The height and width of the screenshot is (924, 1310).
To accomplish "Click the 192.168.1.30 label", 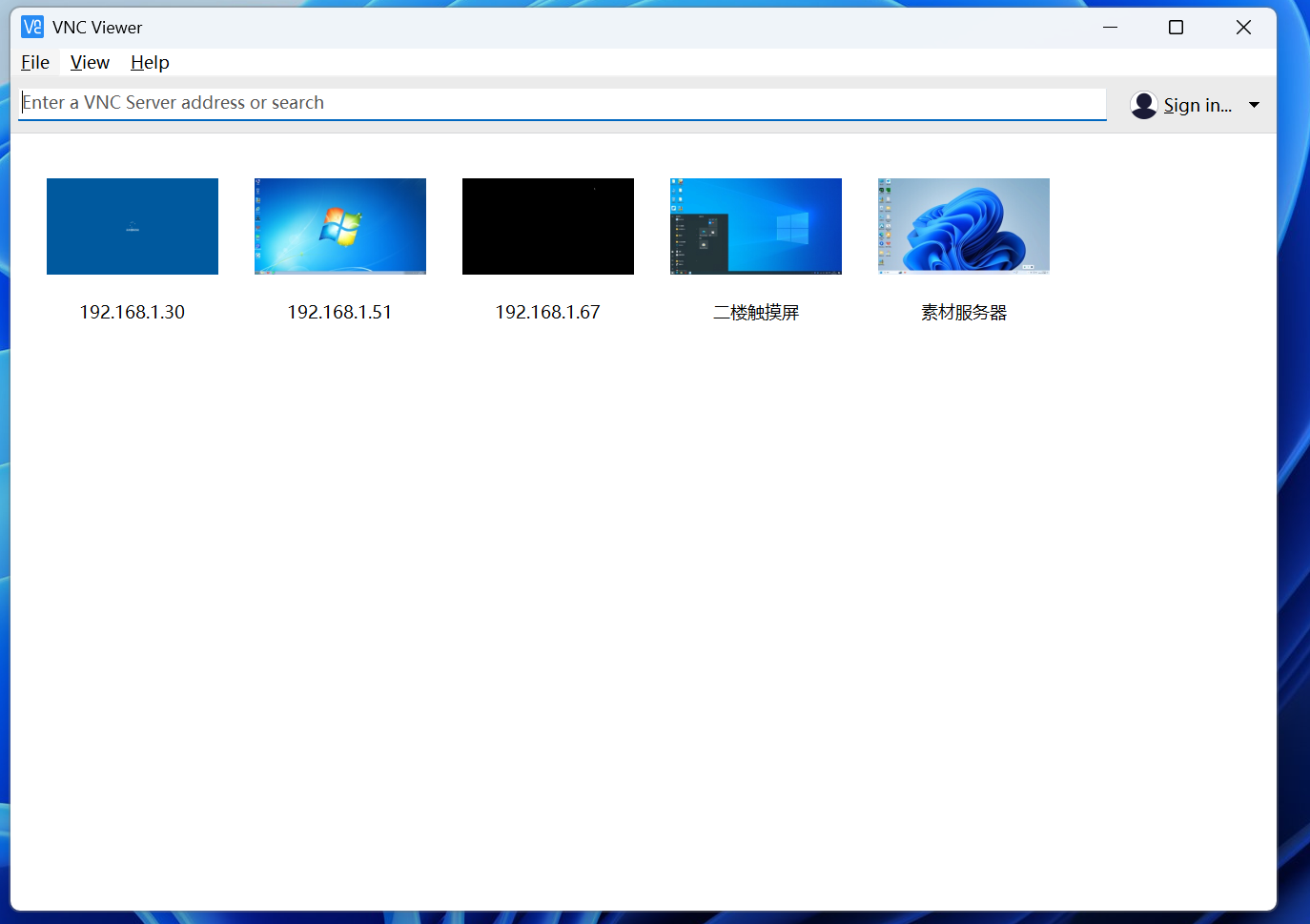I will pyautogui.click(x=133, y=313).
